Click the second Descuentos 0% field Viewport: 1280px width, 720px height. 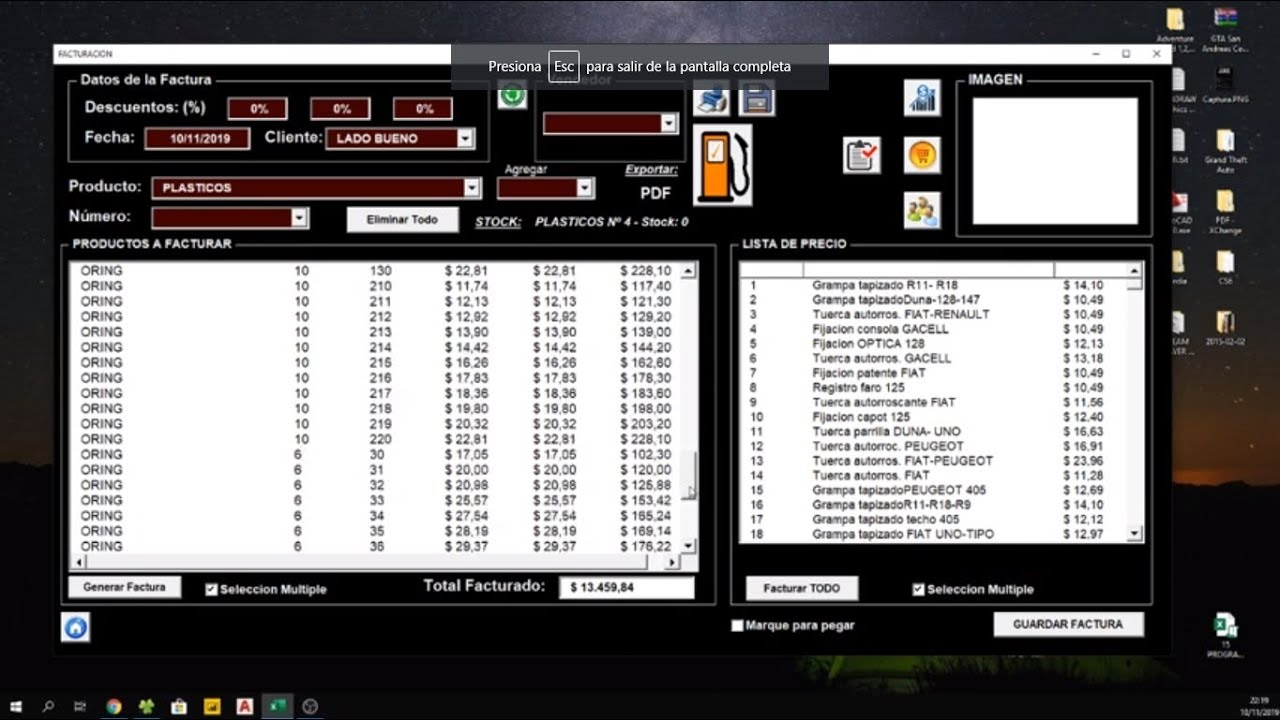[342, 109]
